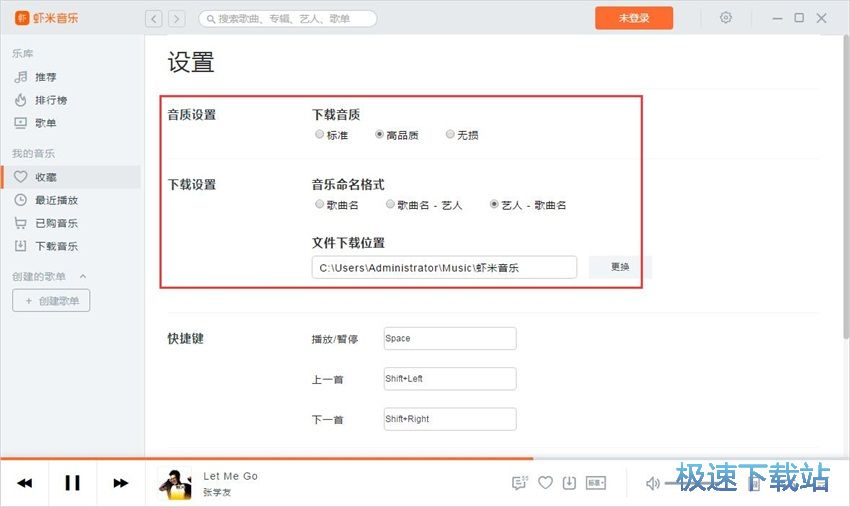Select 标准 download quality
Image resolution: width=850 pixels, height=507 pixels.
point(319,134)
